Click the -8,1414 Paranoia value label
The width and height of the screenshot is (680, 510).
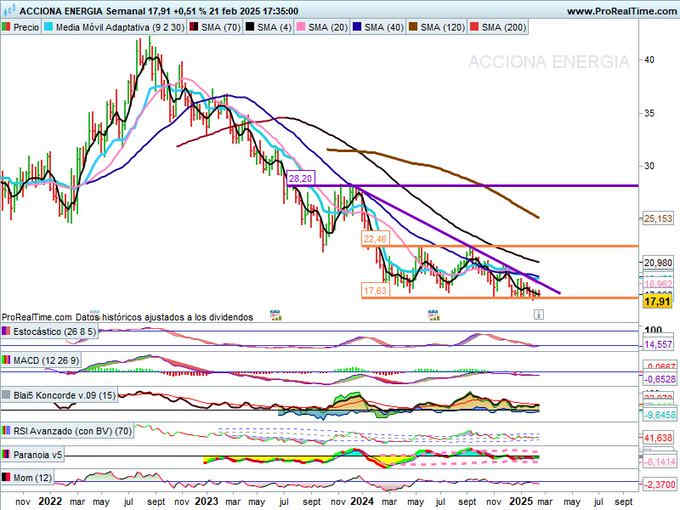[659, 462]
